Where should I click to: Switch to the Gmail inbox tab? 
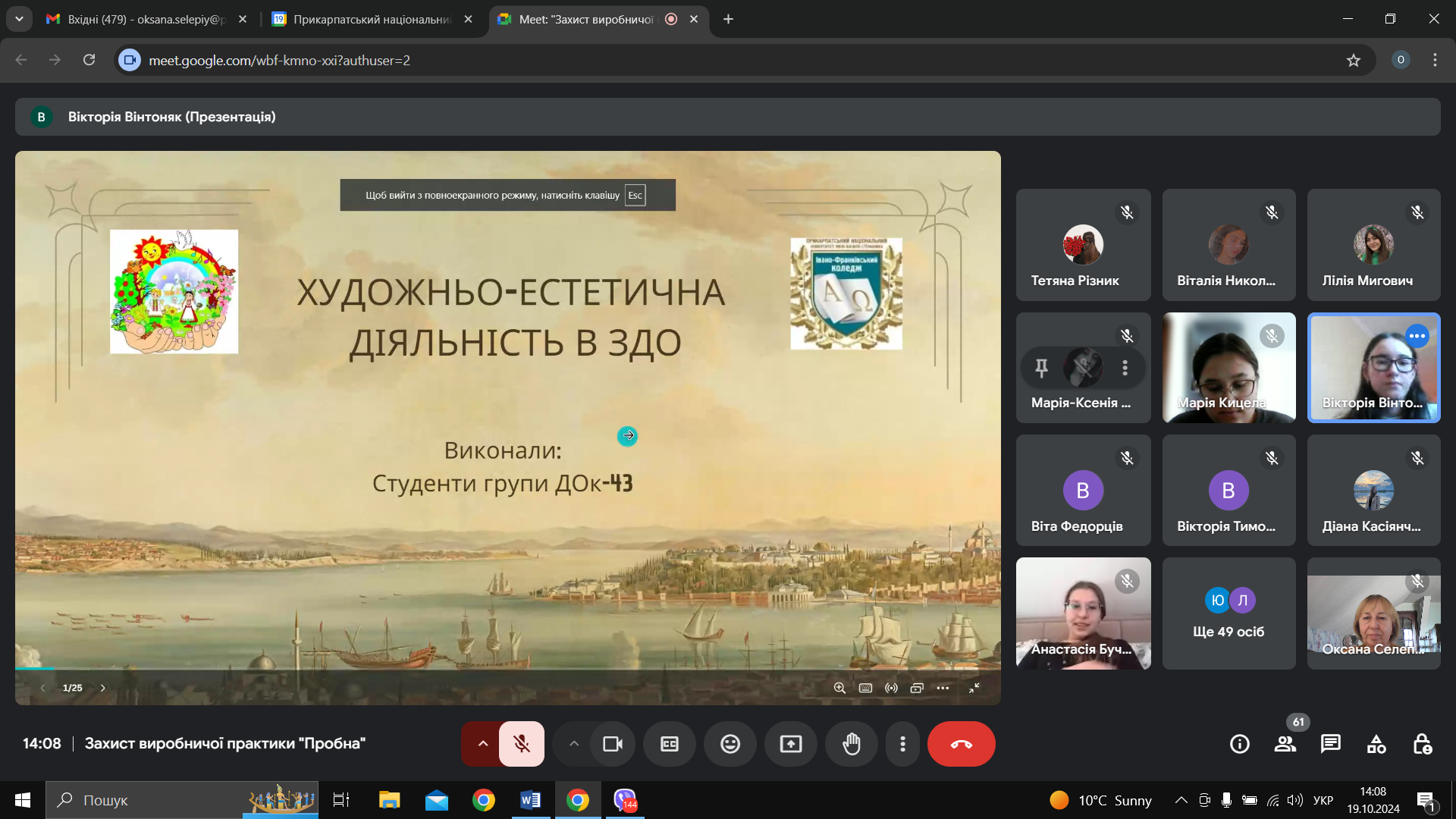pos(146,19)
